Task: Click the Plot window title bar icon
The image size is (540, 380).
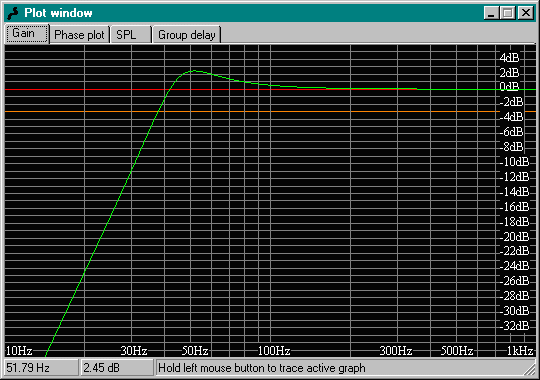Action: coord(13,13)
